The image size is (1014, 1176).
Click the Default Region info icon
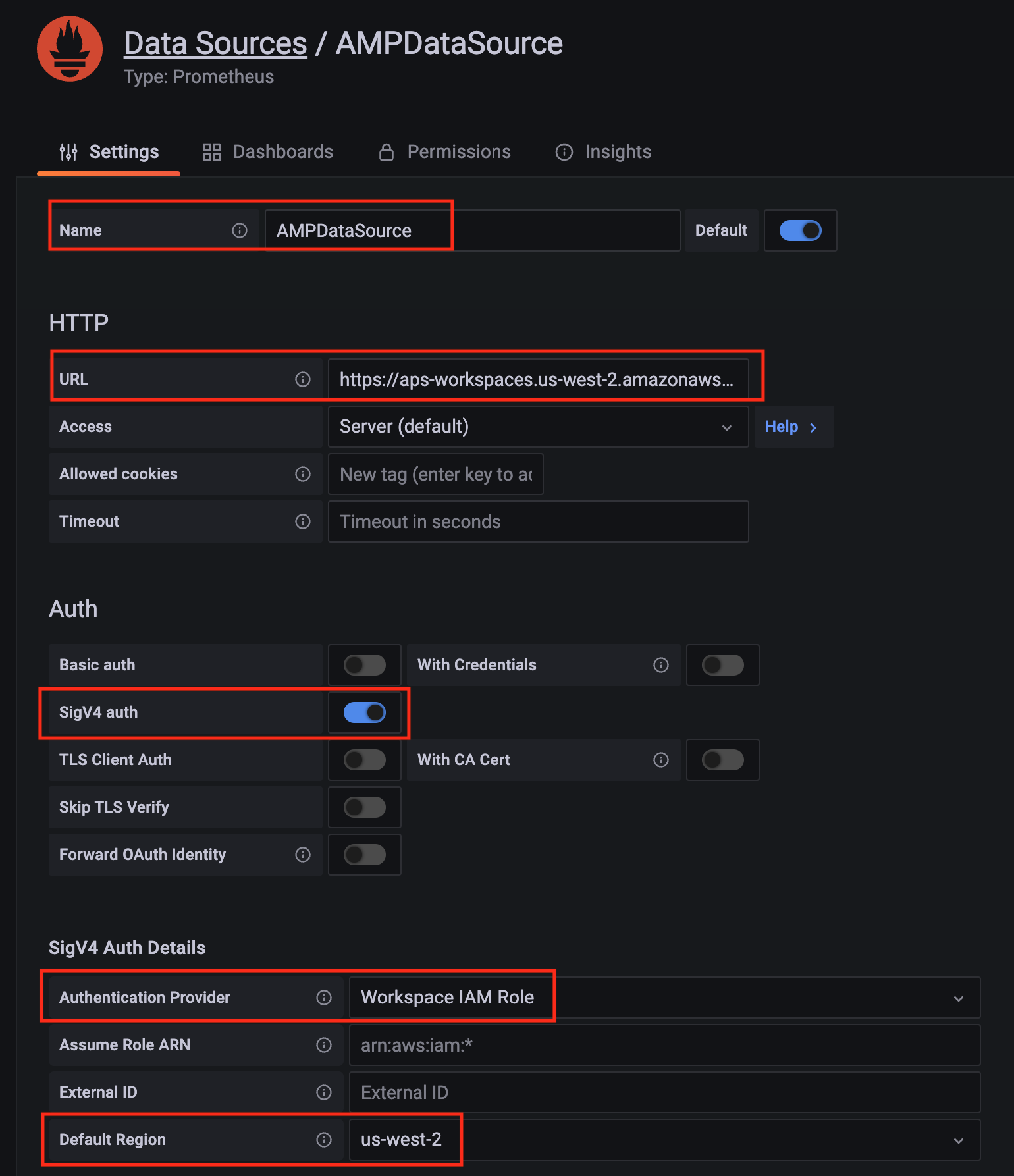324,1140
